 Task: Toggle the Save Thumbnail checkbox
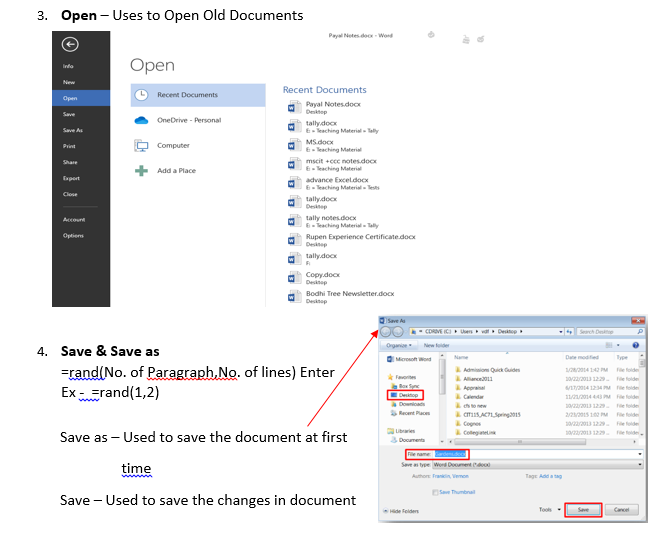435,492
